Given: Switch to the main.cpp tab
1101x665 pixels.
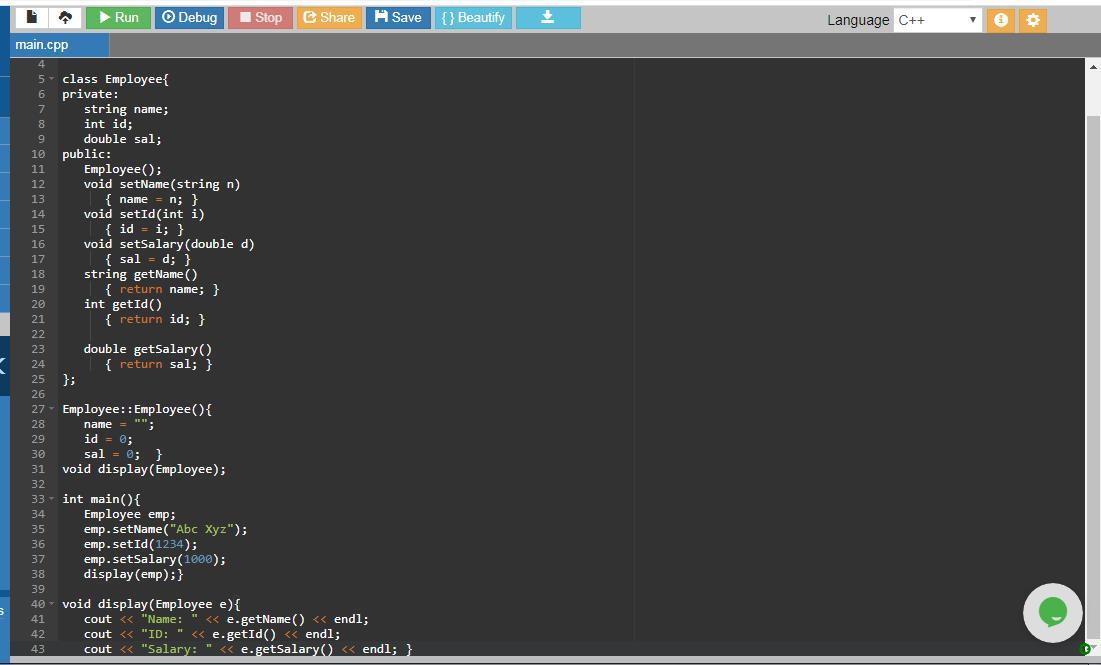Looking at the screenshot, I should (60, 44).
